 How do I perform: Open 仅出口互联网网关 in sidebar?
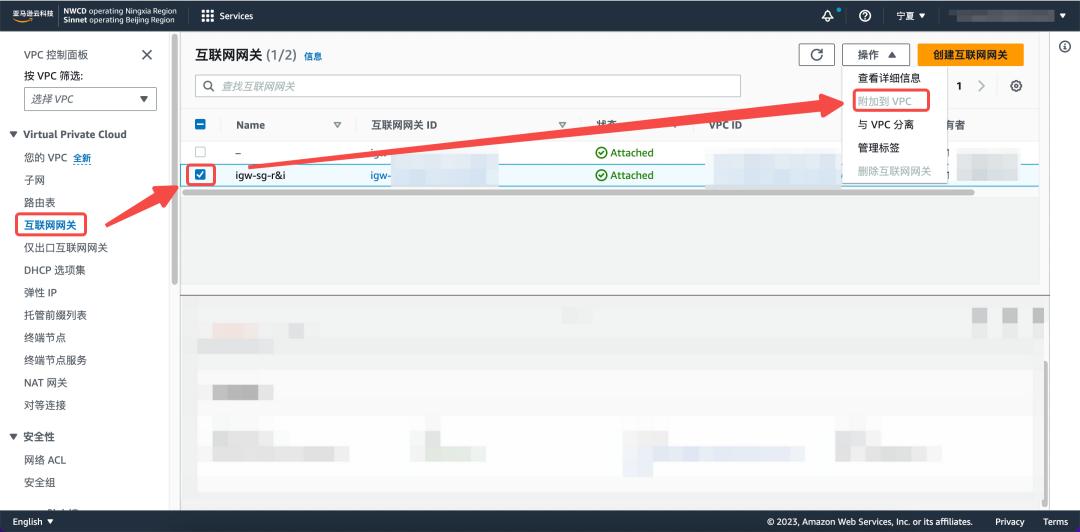(66, 247)
